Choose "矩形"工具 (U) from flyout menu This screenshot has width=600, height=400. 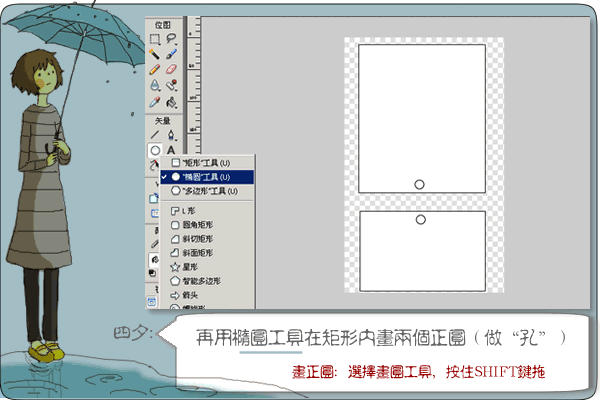[208, 162]
